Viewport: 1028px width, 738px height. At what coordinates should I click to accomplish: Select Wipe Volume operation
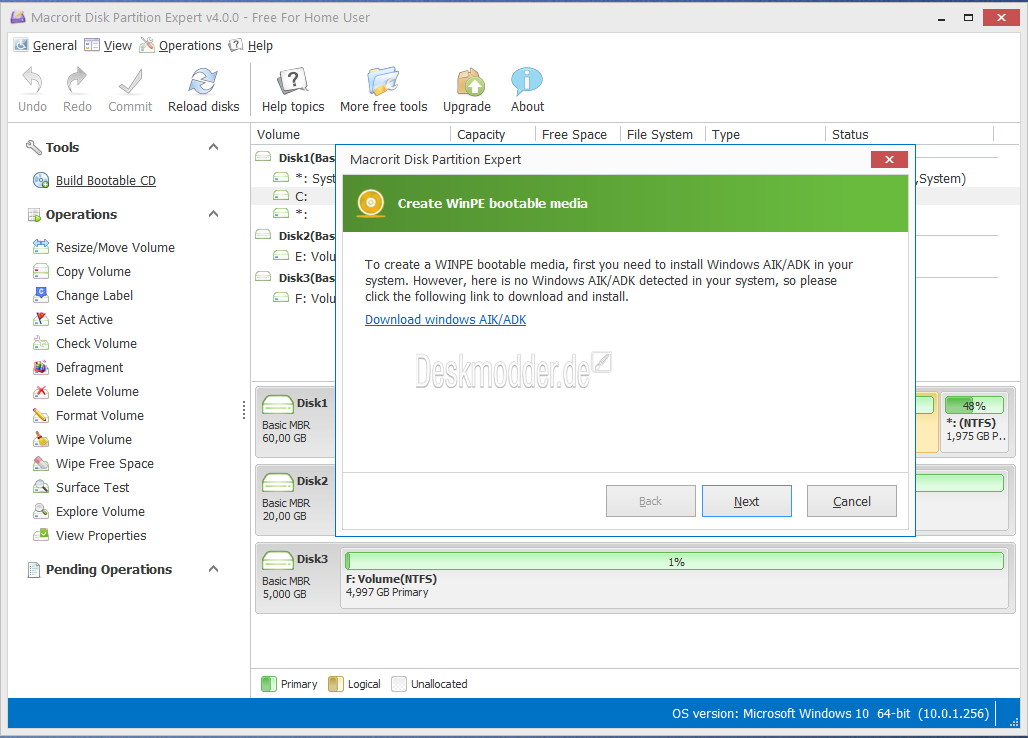[x=94, y=440]
